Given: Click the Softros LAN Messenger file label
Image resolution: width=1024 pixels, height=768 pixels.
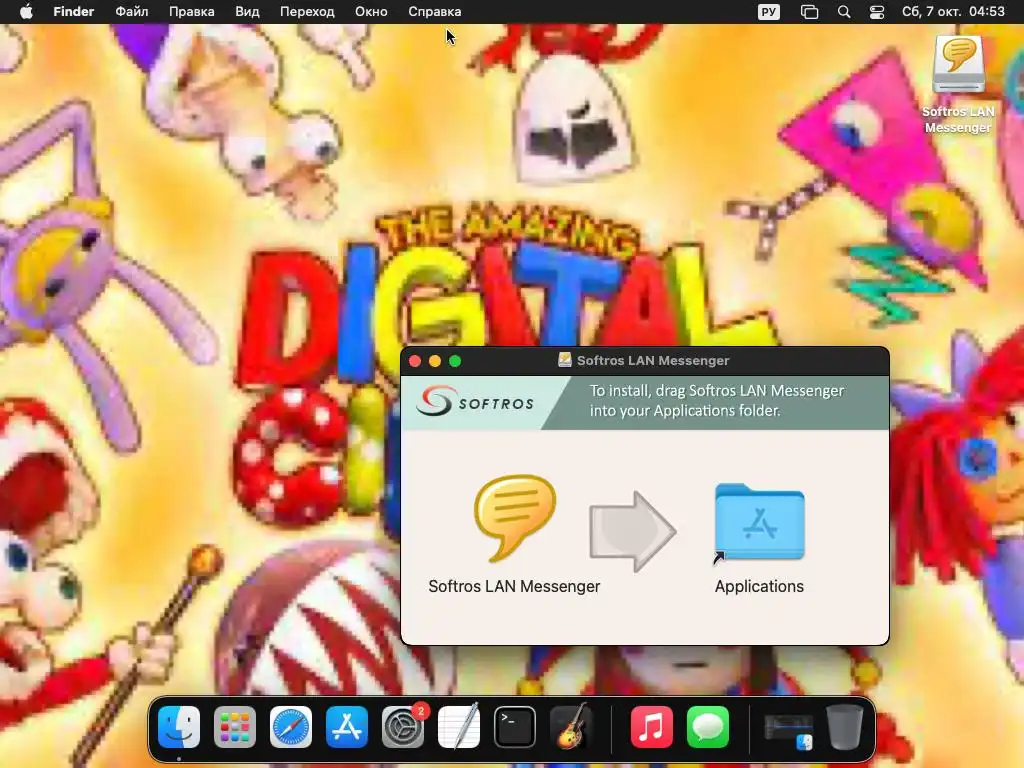Looking at the screenshot, I should (514, 586).
